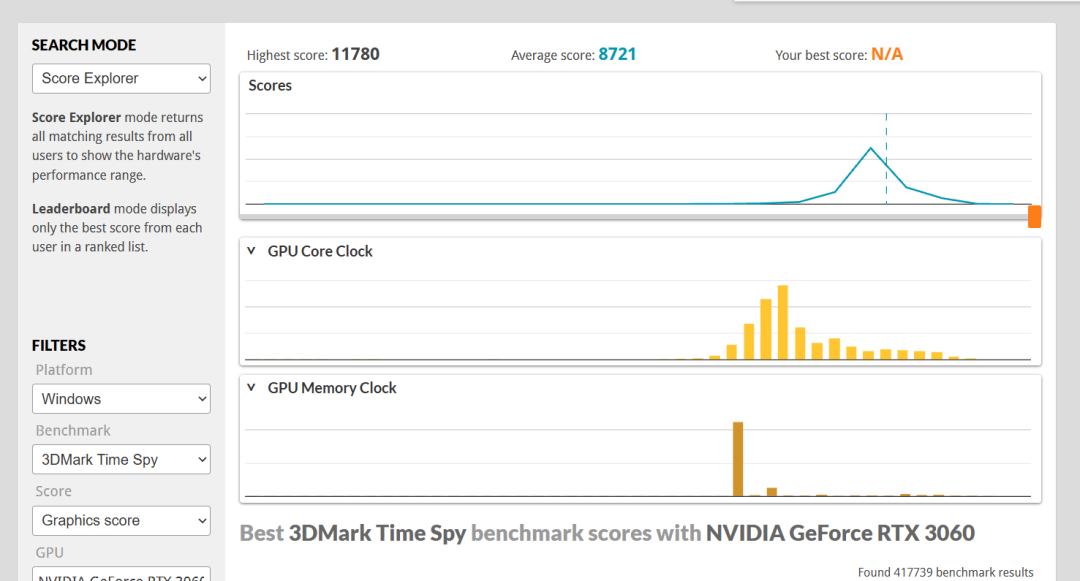This screenshot has height=581, width=1080.
Task: Click the average score value 8721
Action: click(x=617, y=54)
